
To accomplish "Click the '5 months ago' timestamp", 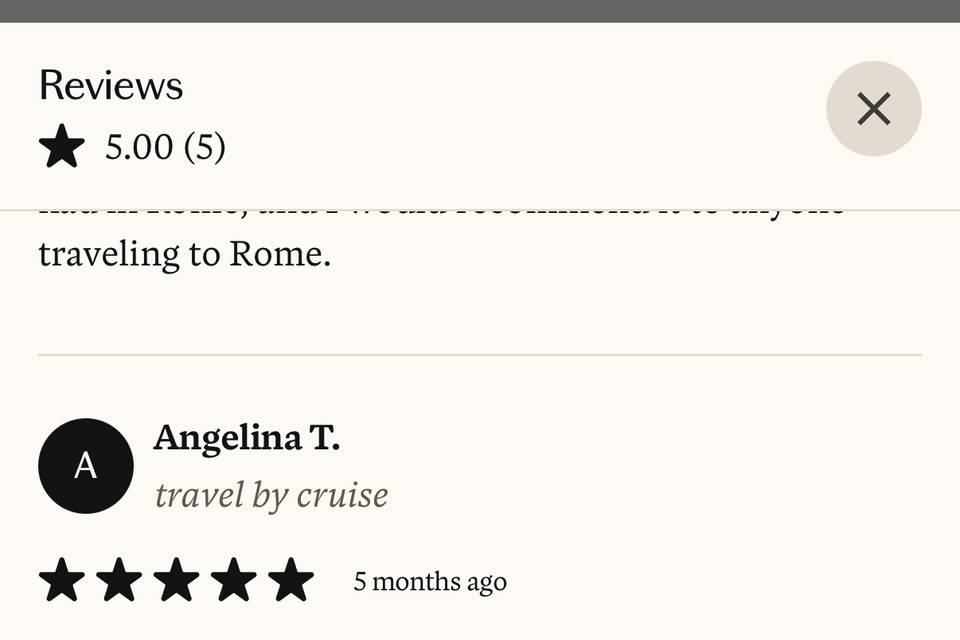I will (x=430, y=582).
